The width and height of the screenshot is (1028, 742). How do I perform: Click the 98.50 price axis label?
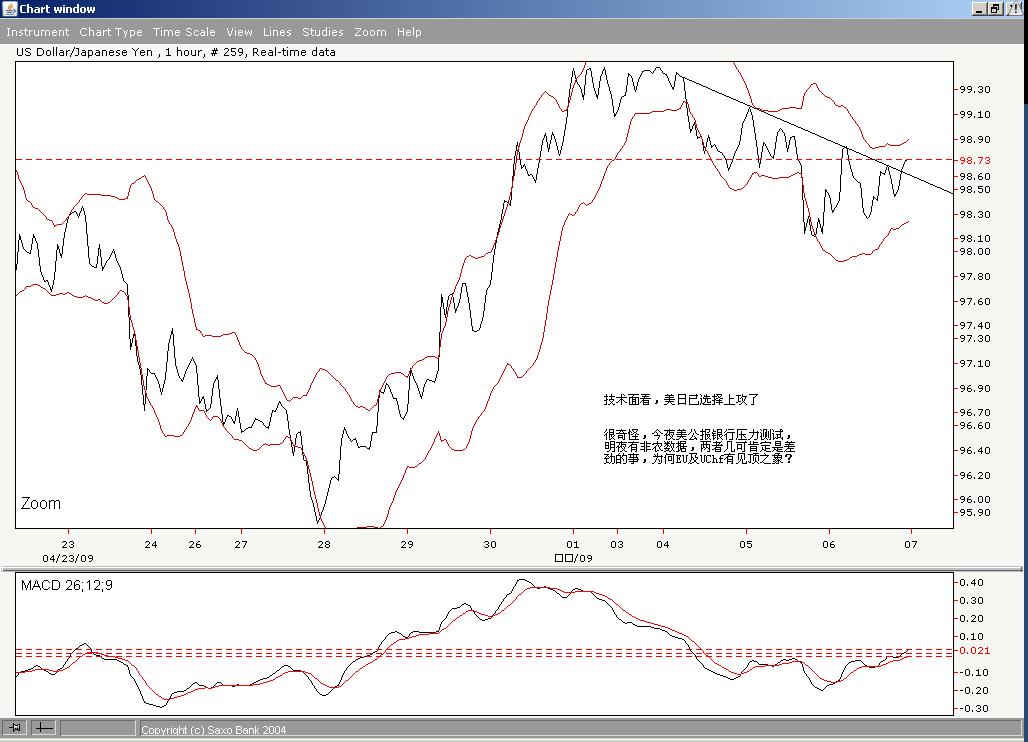click(975, 189)
